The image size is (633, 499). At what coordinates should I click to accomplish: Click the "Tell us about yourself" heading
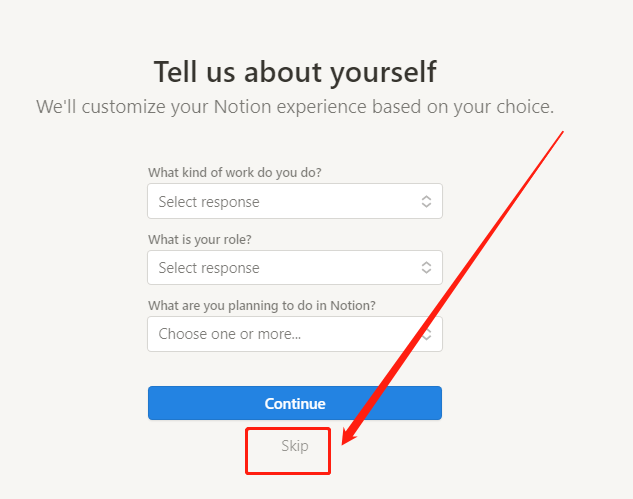coord(295,72)
